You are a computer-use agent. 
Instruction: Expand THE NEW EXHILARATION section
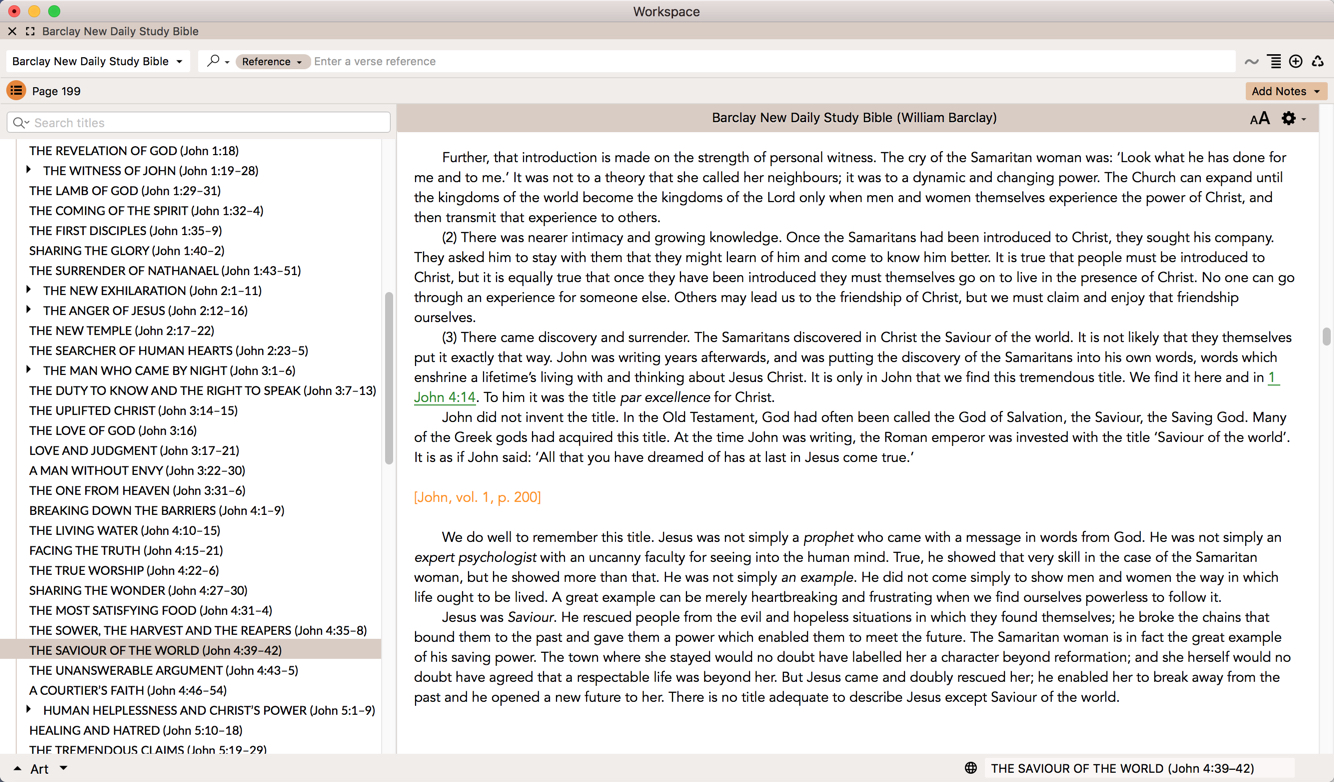pyautogui.click(x=29, y=290)
